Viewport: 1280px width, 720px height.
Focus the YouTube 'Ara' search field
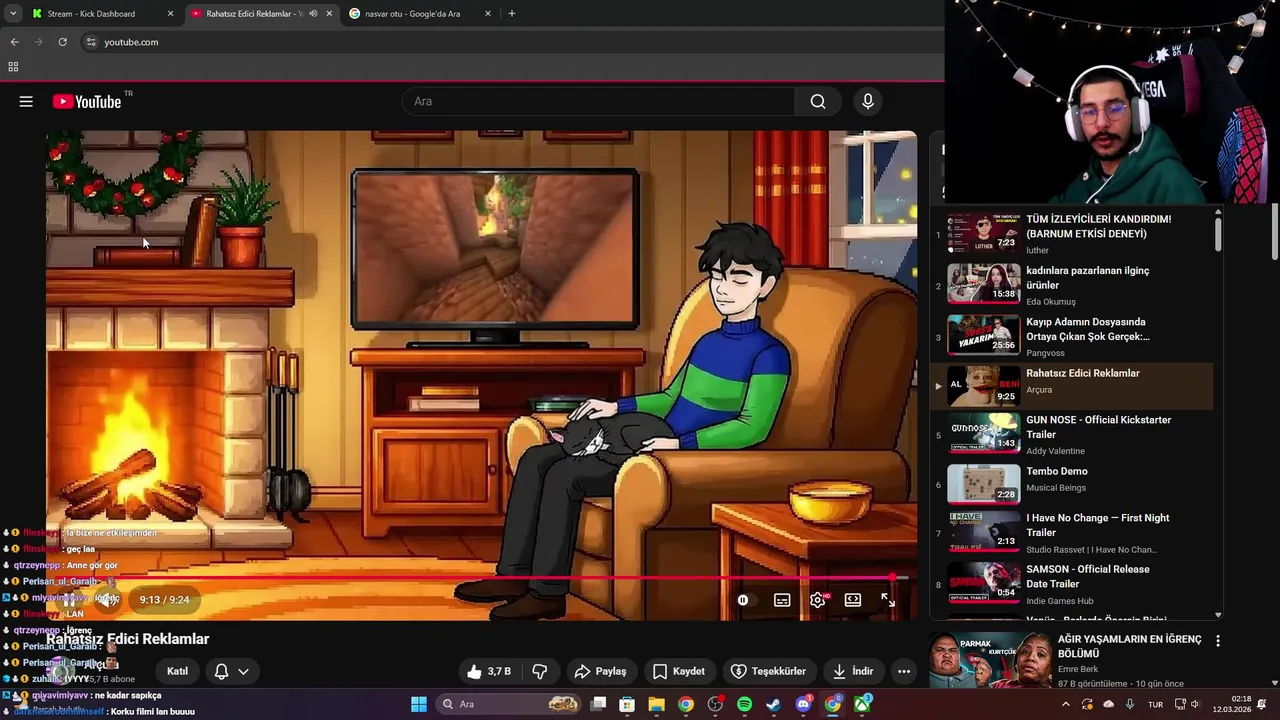(599, 101)
